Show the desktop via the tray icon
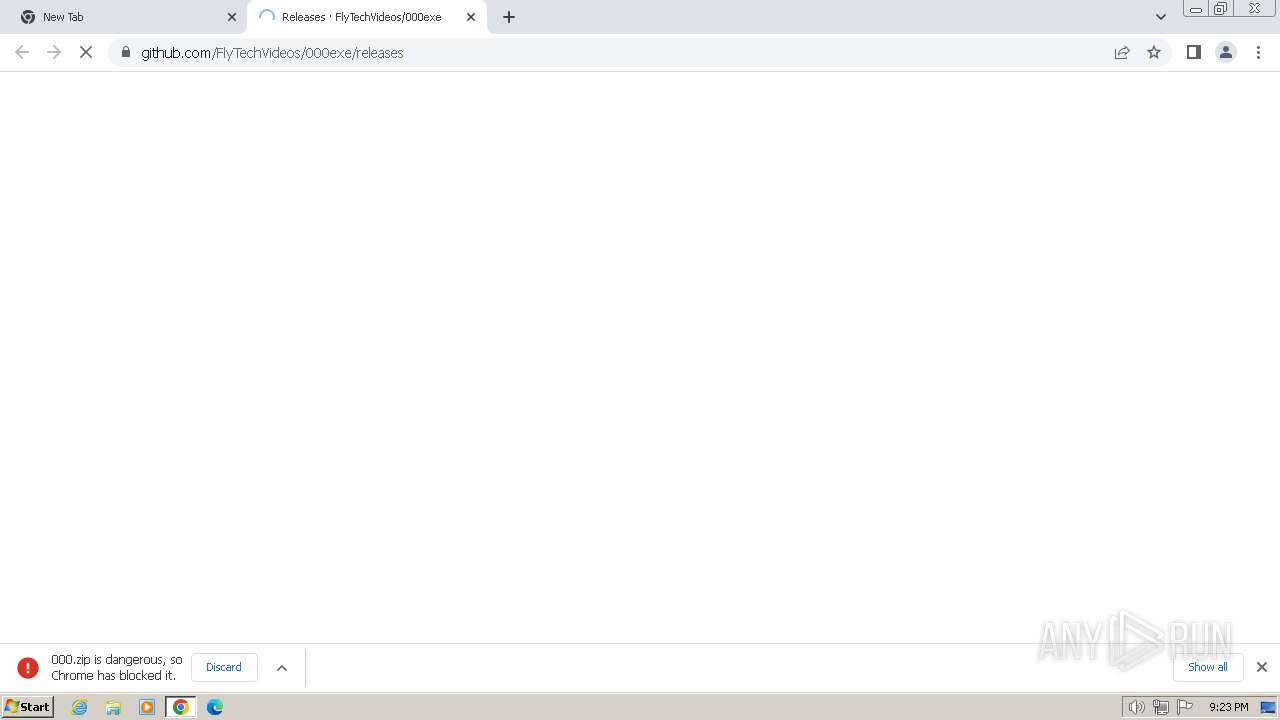This screenshot has width=1280, height=720. pos(1268,707)
